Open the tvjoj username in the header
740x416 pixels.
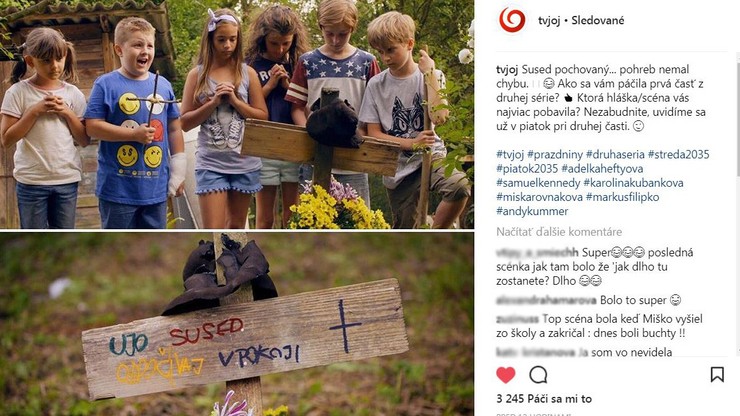pyautogui.click(x=549, y=20)
